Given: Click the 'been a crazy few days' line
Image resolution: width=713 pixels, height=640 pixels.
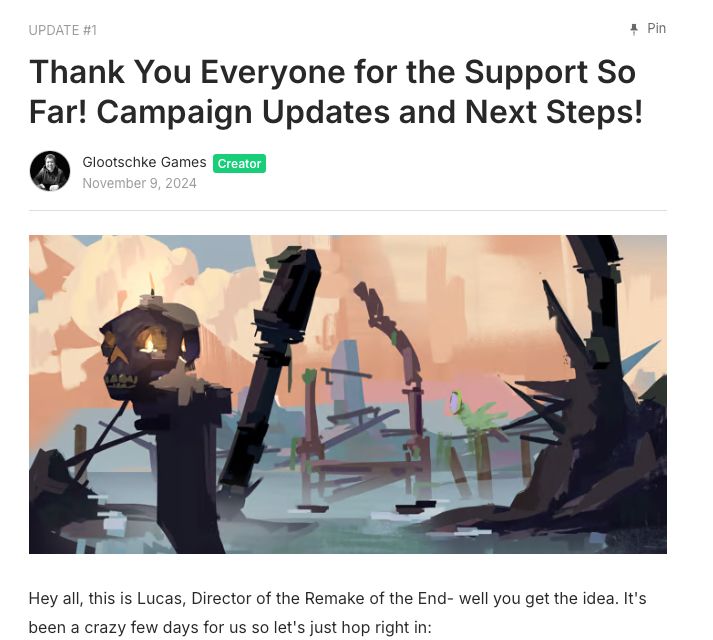Looking at the screenshot, I should [x=230, y=628].
